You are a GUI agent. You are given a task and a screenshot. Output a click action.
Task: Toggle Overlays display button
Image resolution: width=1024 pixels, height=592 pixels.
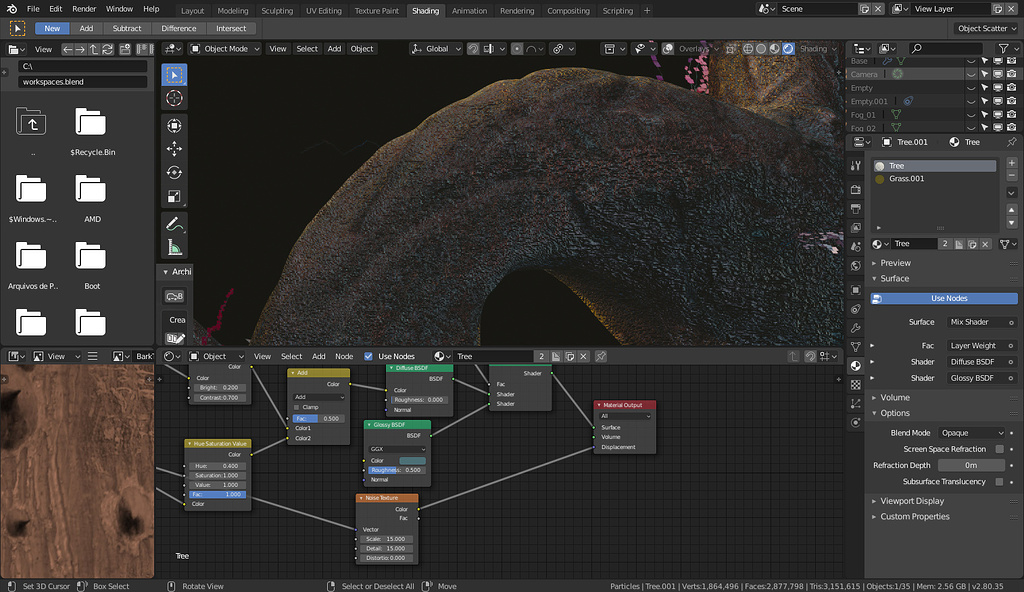tap(668, 48)
